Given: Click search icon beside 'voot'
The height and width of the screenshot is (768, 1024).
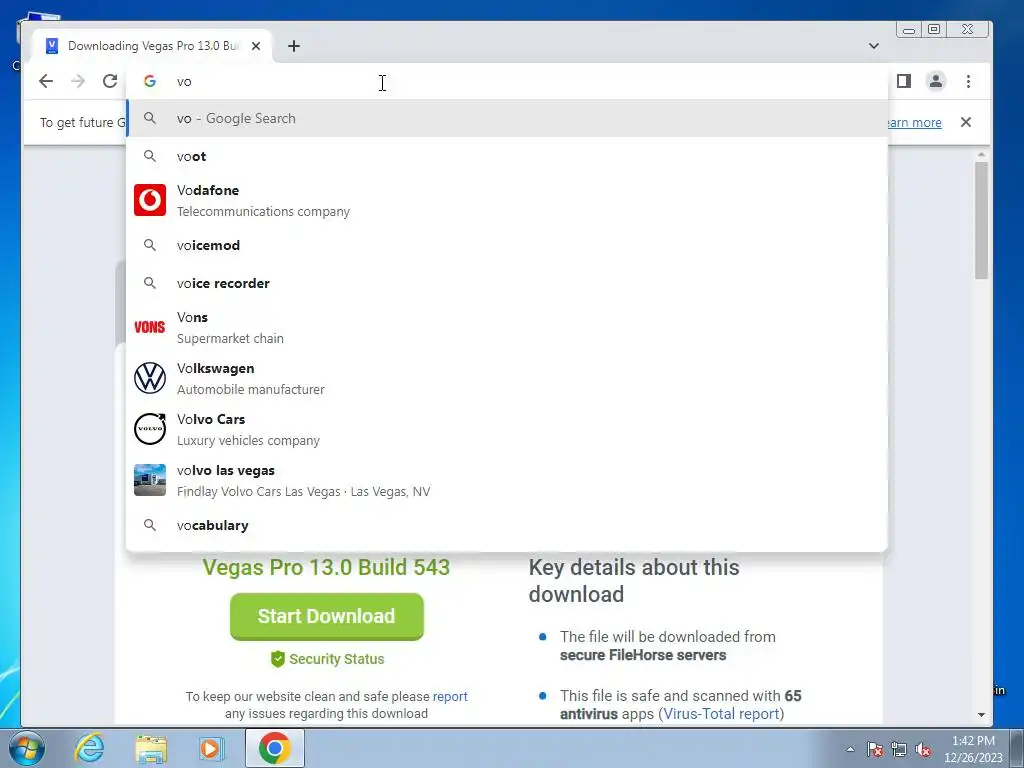Looking at the screenshot, I should 150,156.
